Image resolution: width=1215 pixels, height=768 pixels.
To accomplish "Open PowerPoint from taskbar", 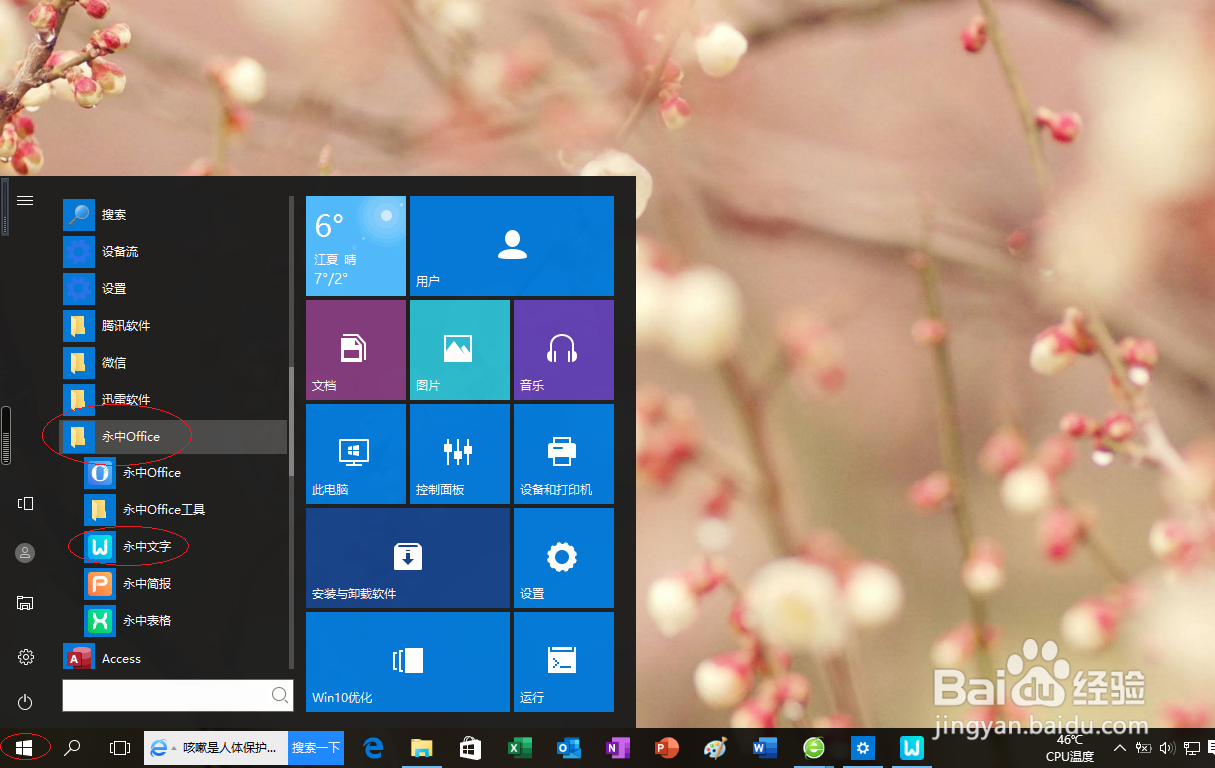I will 666,748.
